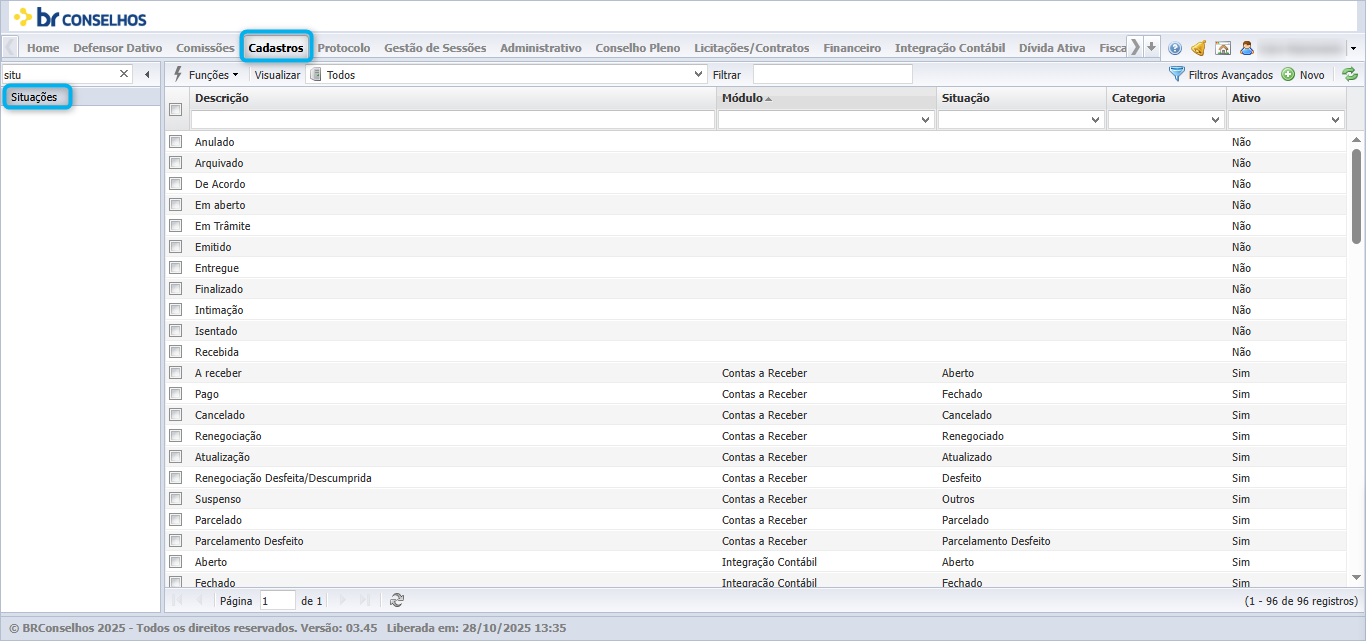The image size is (1366, 641).
Task: Go to the home page window icon
Action: tap(1222, 48)
